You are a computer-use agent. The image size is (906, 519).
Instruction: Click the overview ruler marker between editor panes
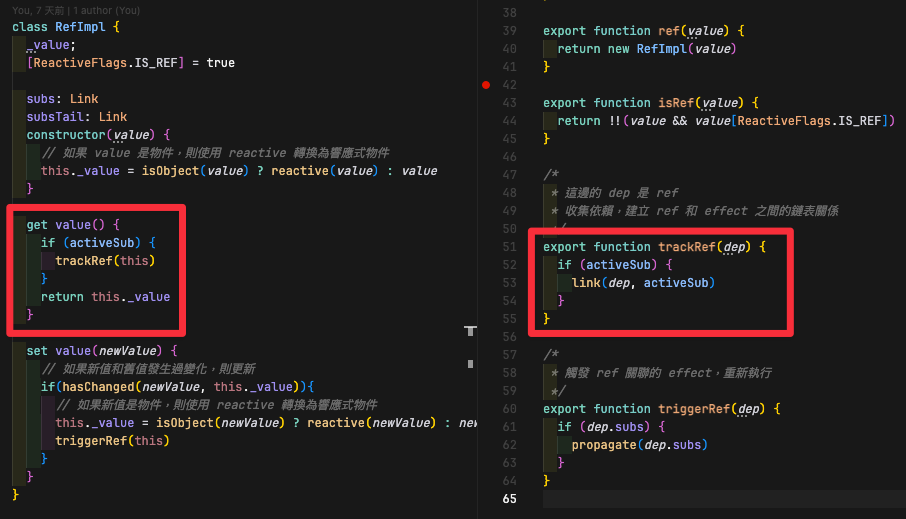[x=471, y=329]
